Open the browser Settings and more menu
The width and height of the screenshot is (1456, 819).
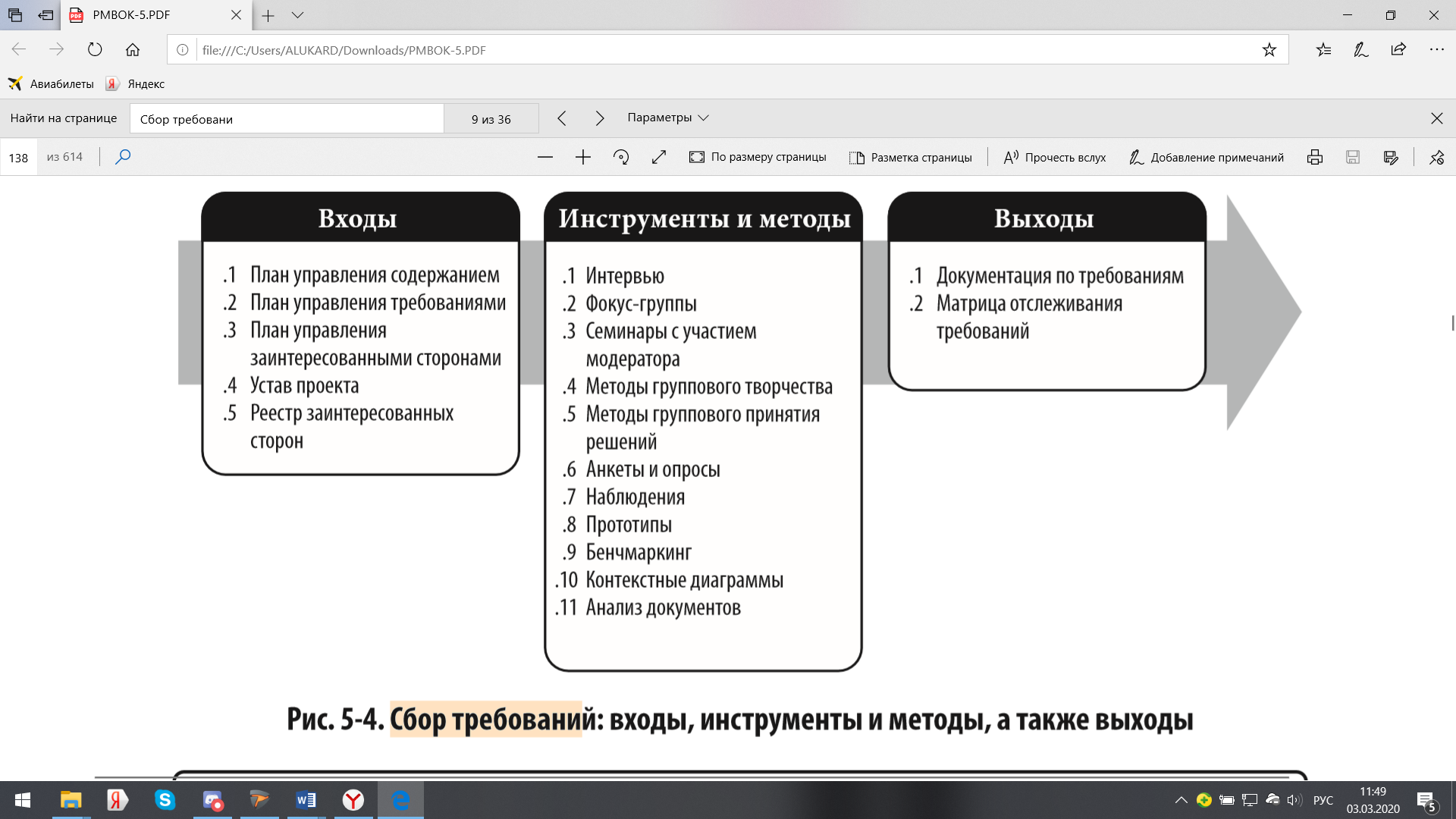pyautogui.click(x=1437, y=50)
